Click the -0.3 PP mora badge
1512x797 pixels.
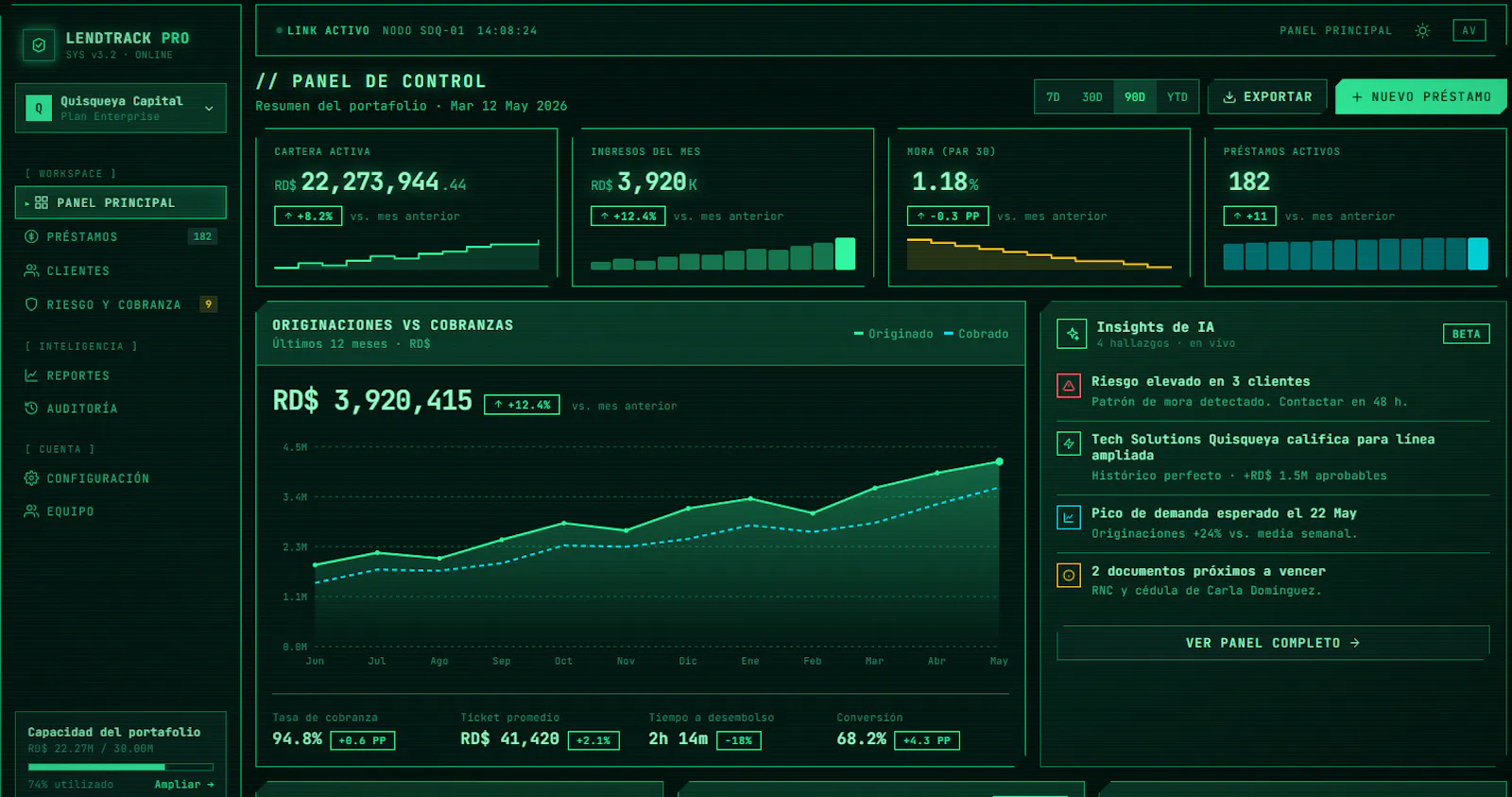[x=948, y=217]
